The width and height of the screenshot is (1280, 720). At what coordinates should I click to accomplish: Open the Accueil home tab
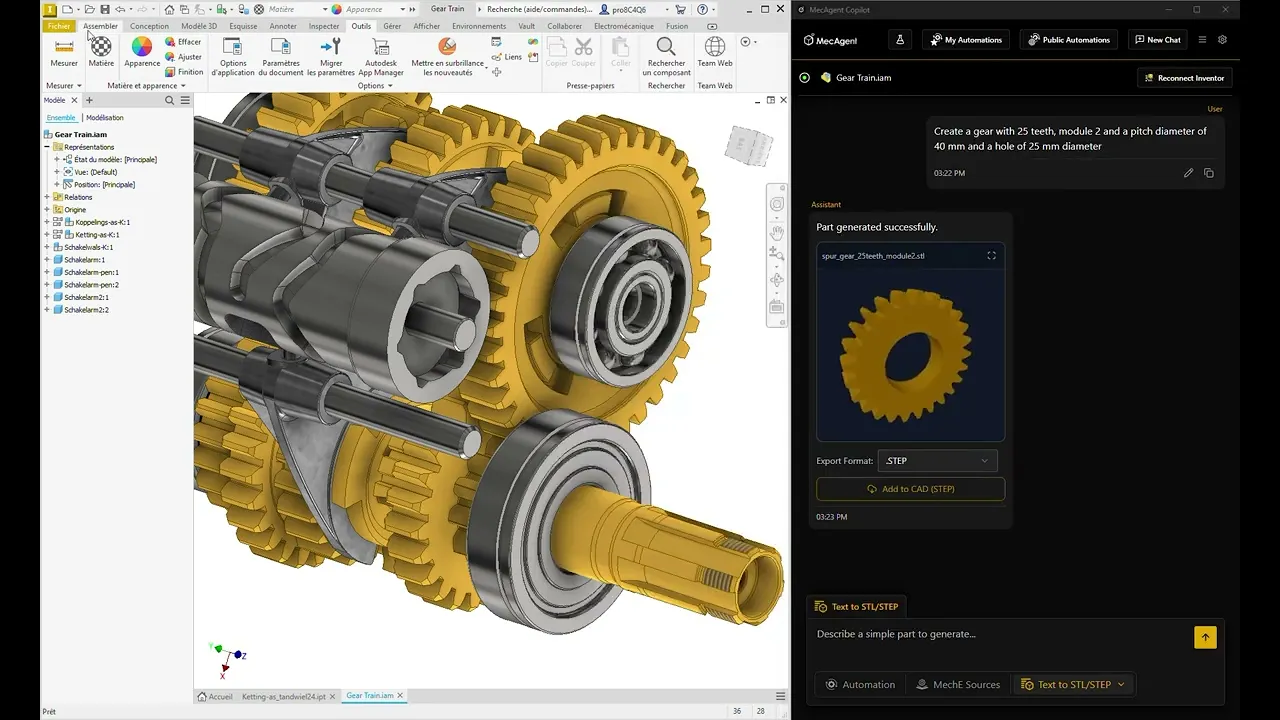coord(215,696)
